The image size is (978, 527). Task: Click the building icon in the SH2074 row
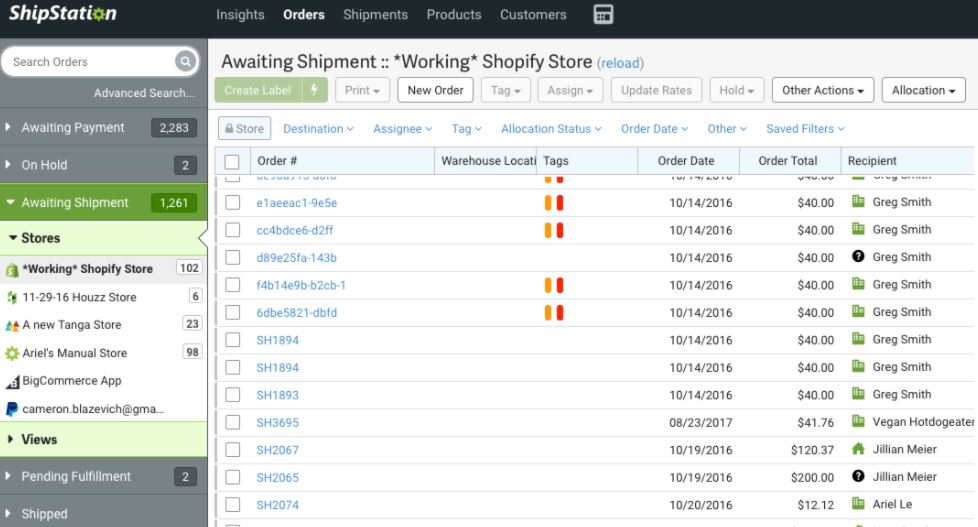858,503
